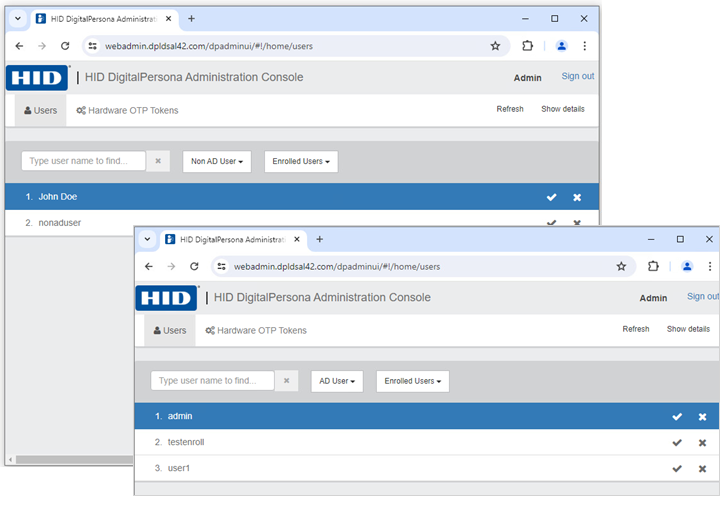This screenshot has width=725, height=505.
Task: Click the checkmark icon in John Doe row
Action: pyautogui.click(x=551, y=197)
